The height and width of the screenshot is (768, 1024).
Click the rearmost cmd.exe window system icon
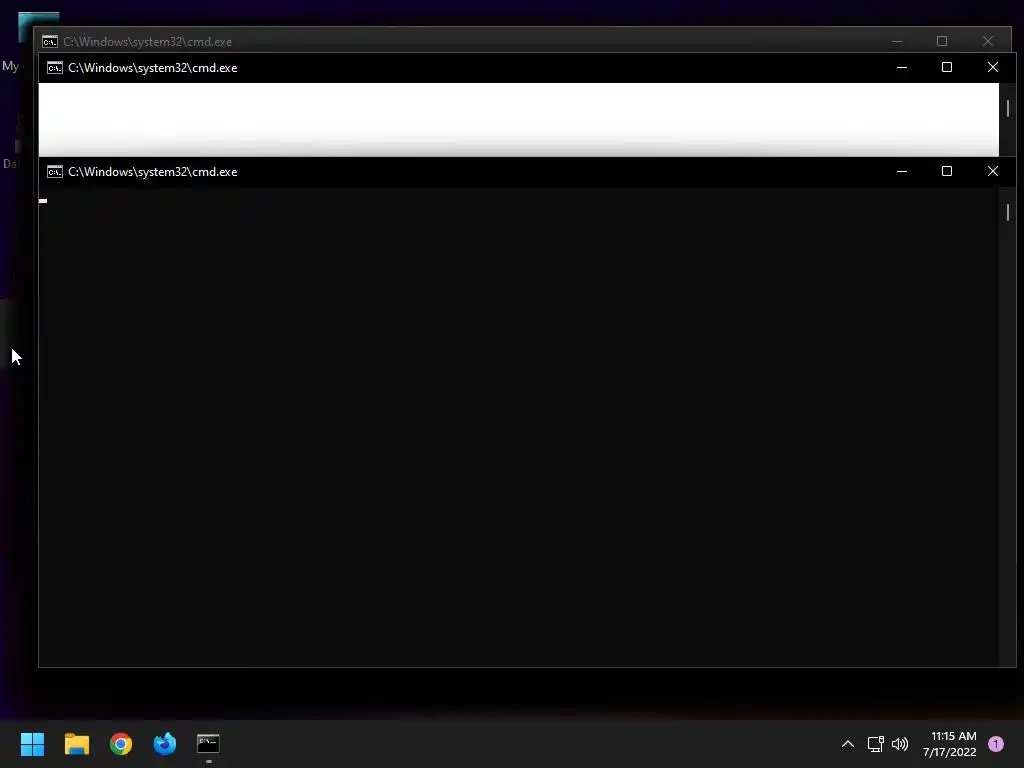click(x=50, y=42)
